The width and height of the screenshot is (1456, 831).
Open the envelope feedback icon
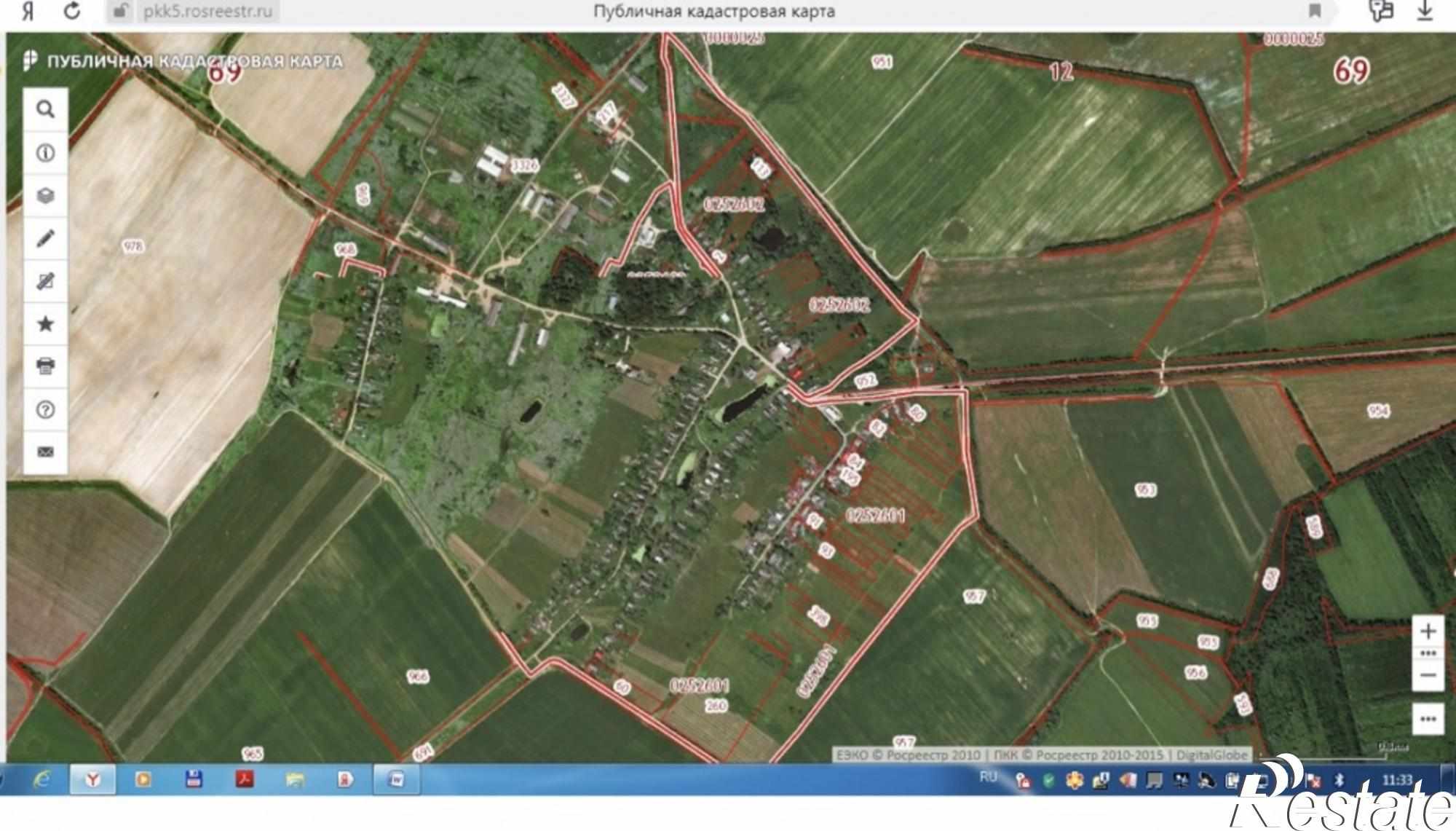click(x=45, y=452)
